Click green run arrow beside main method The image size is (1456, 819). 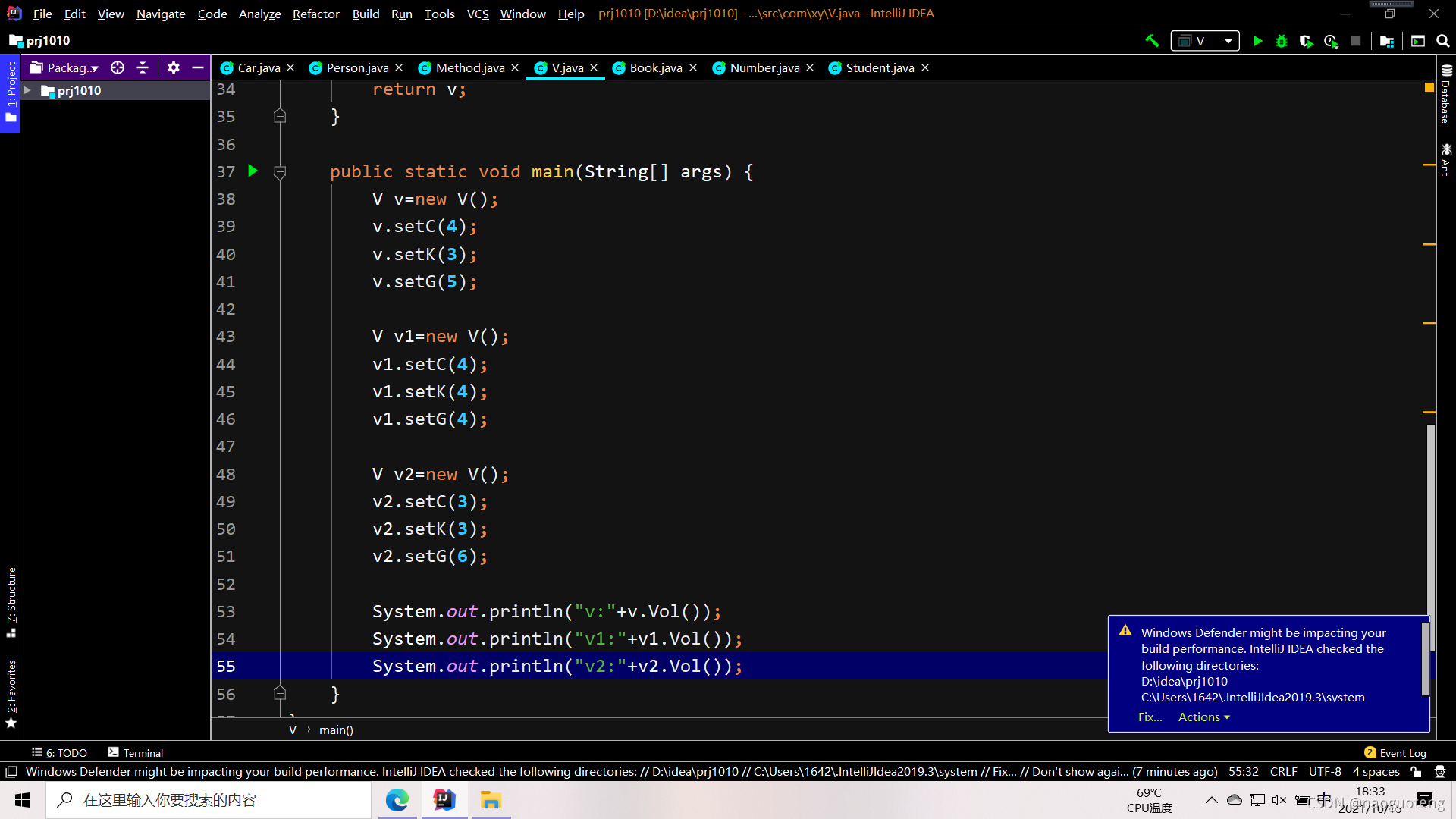tap(253, 171)
